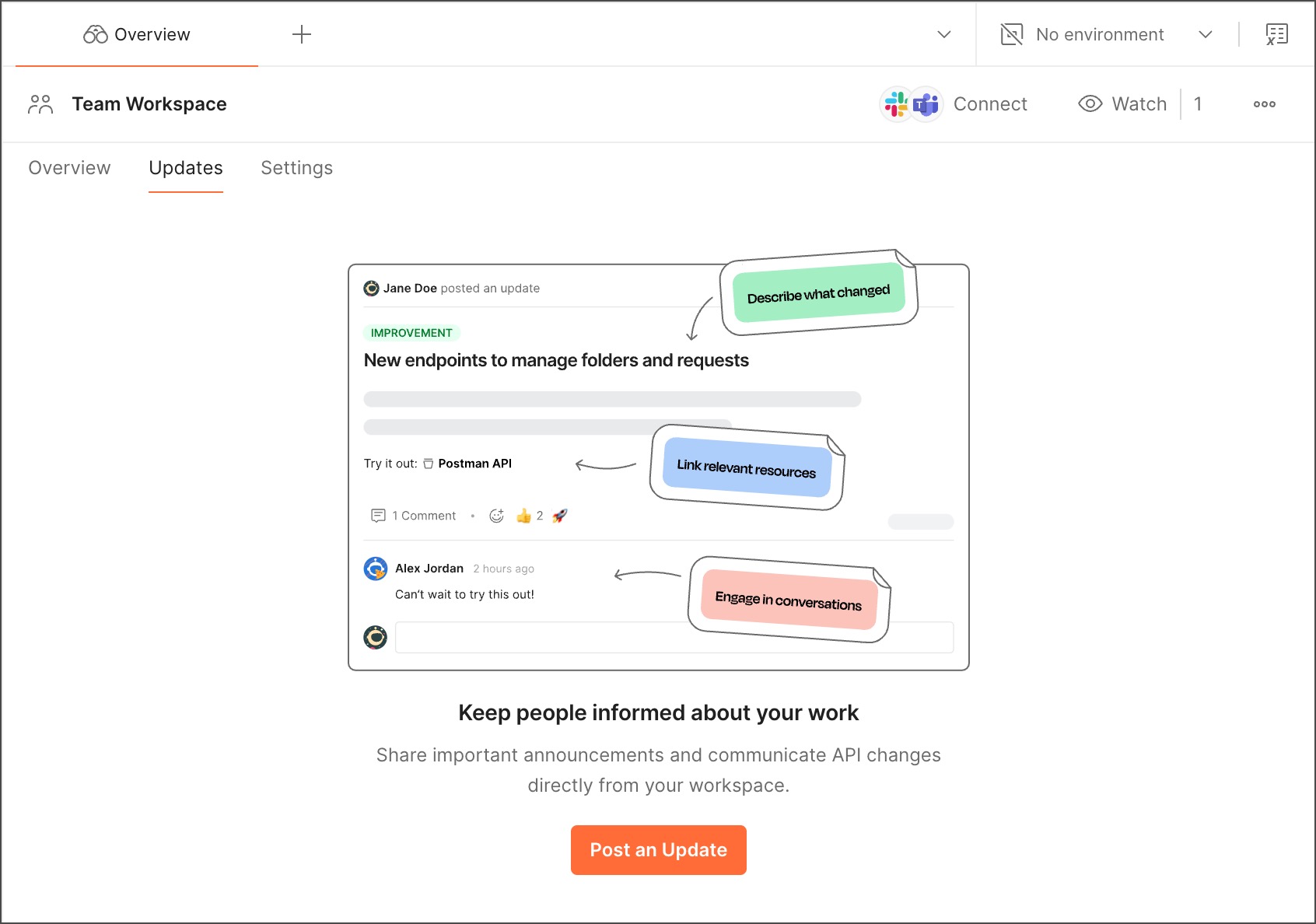Select the Overview top tab label
1316x924 pixels.
click(x=152, y=34)
